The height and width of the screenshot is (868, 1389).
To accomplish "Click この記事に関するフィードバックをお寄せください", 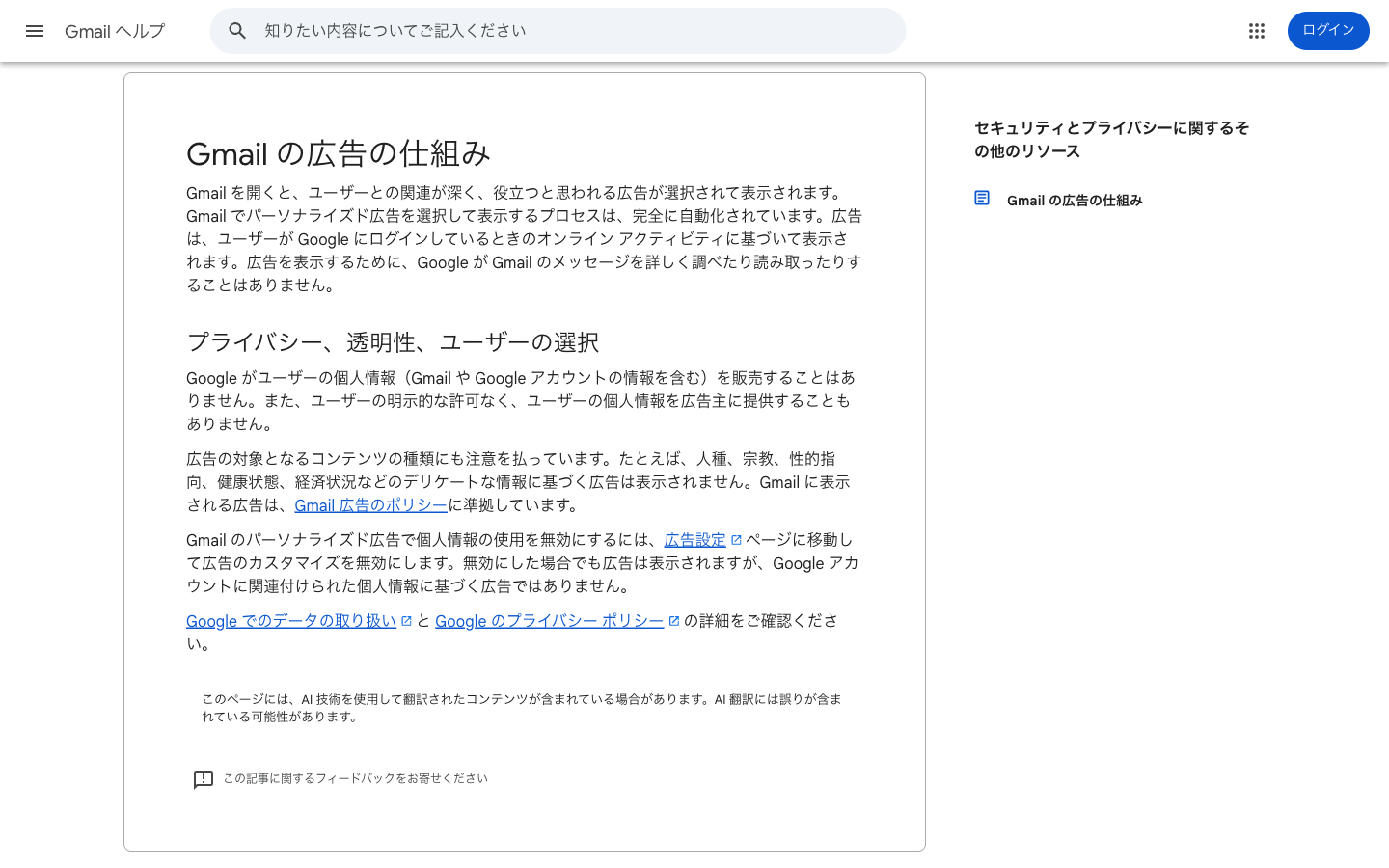I will pos(355,778).
